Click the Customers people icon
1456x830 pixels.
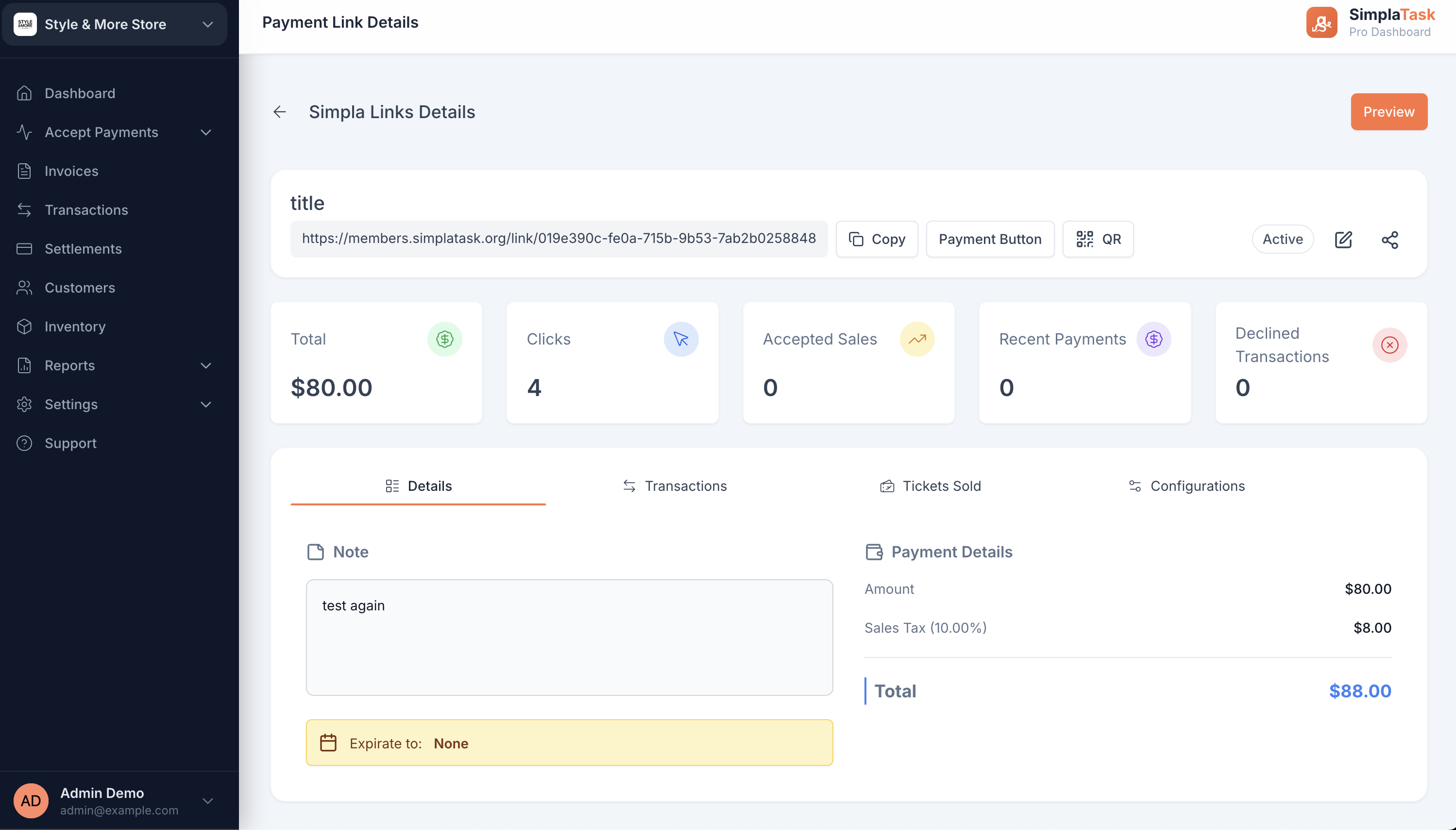24,287
